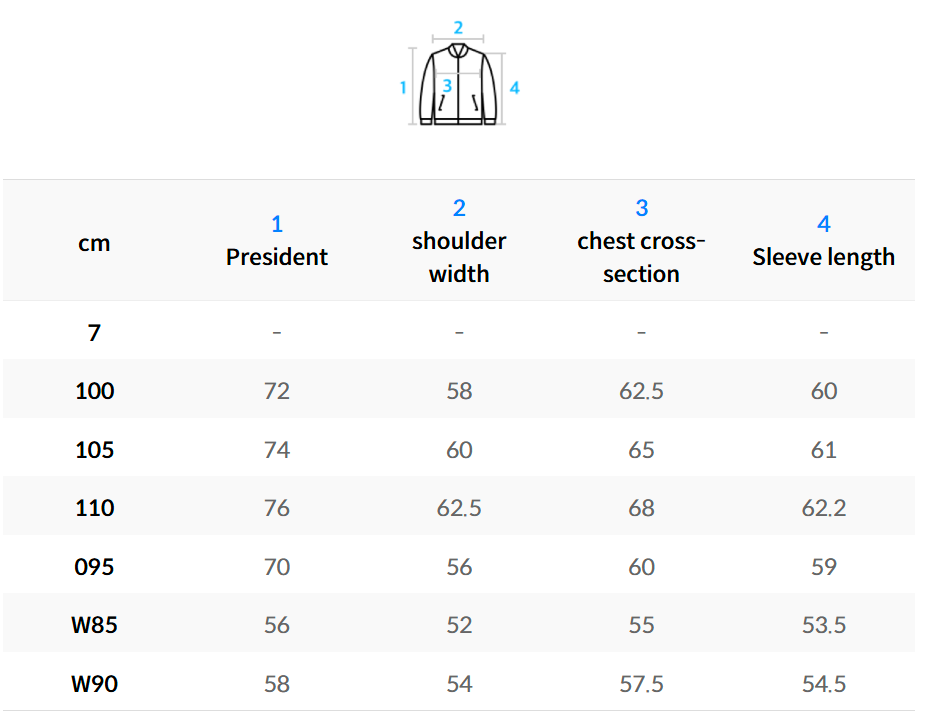Select the size 105 row label
The image size is (926, 720).
(95, 450)
